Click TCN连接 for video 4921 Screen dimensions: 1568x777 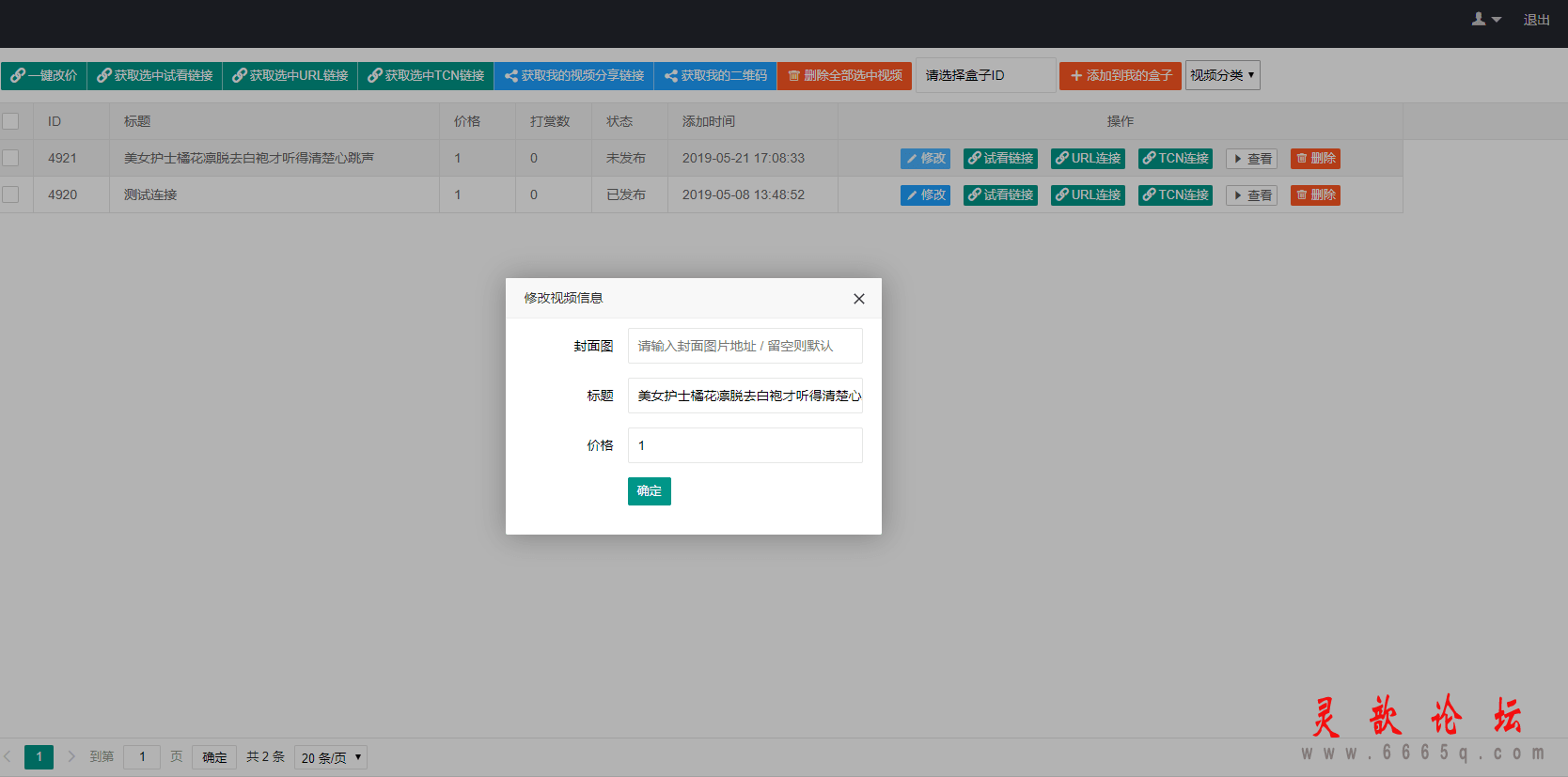[x=1175, y=159]
